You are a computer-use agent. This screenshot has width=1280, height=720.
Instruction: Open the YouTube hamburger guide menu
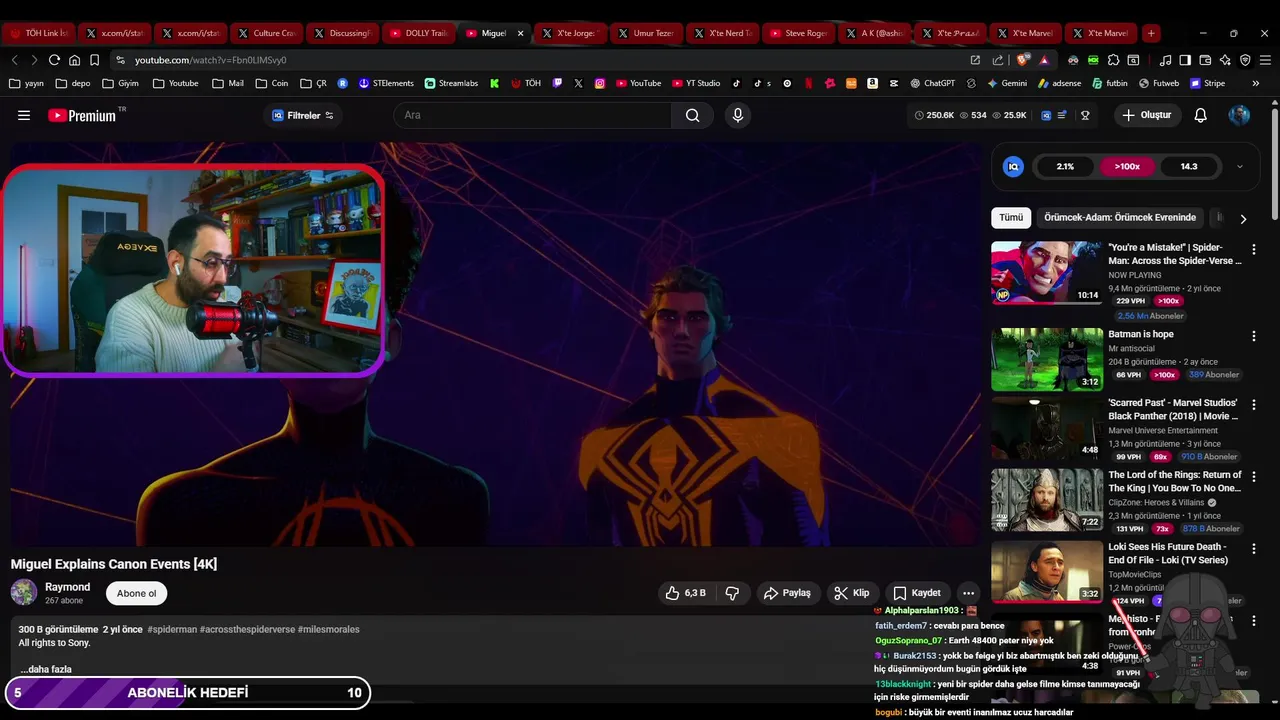click(x=24, y=115)
